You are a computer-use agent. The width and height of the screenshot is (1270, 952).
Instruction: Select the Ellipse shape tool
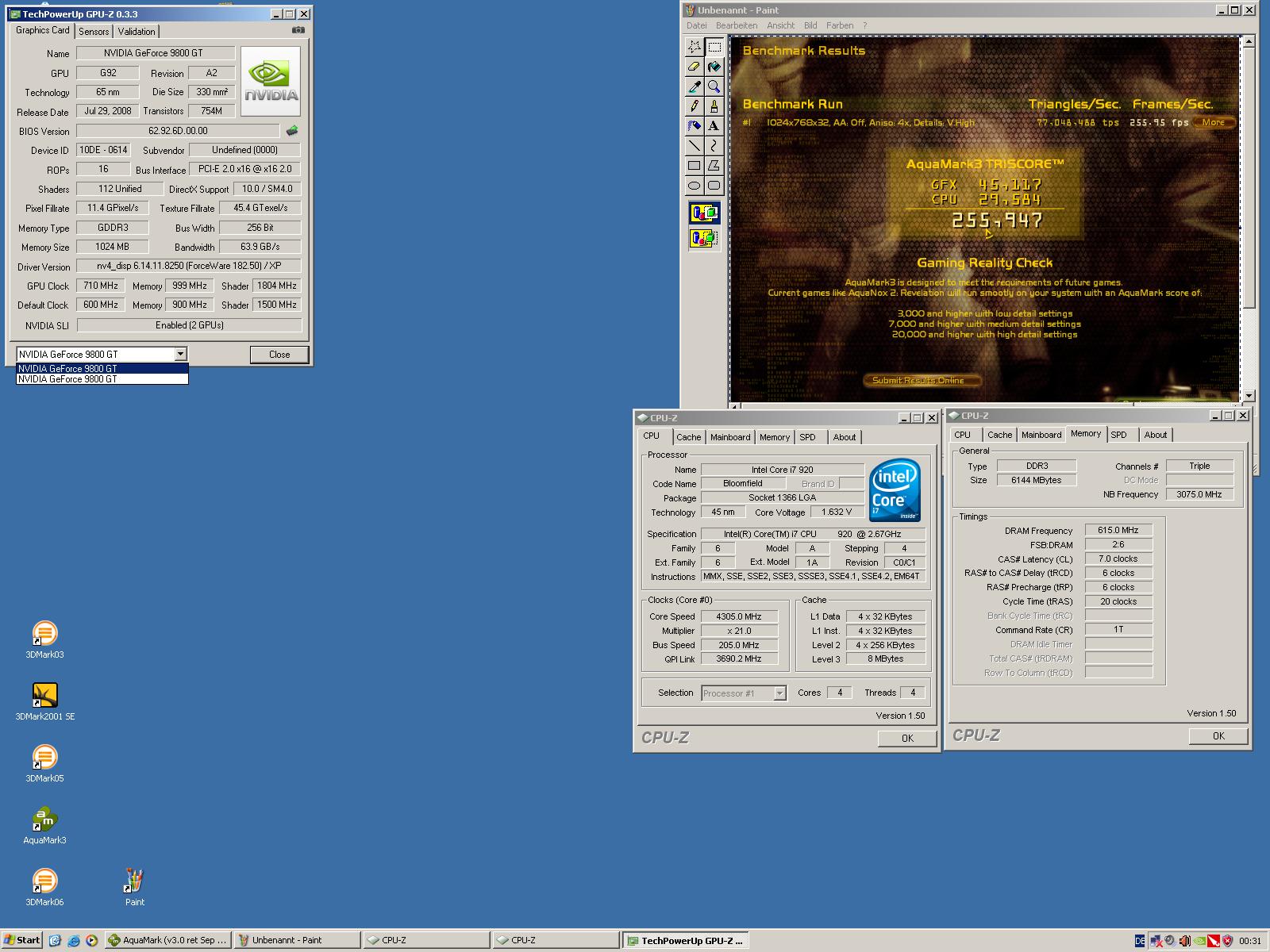point(695,186)
